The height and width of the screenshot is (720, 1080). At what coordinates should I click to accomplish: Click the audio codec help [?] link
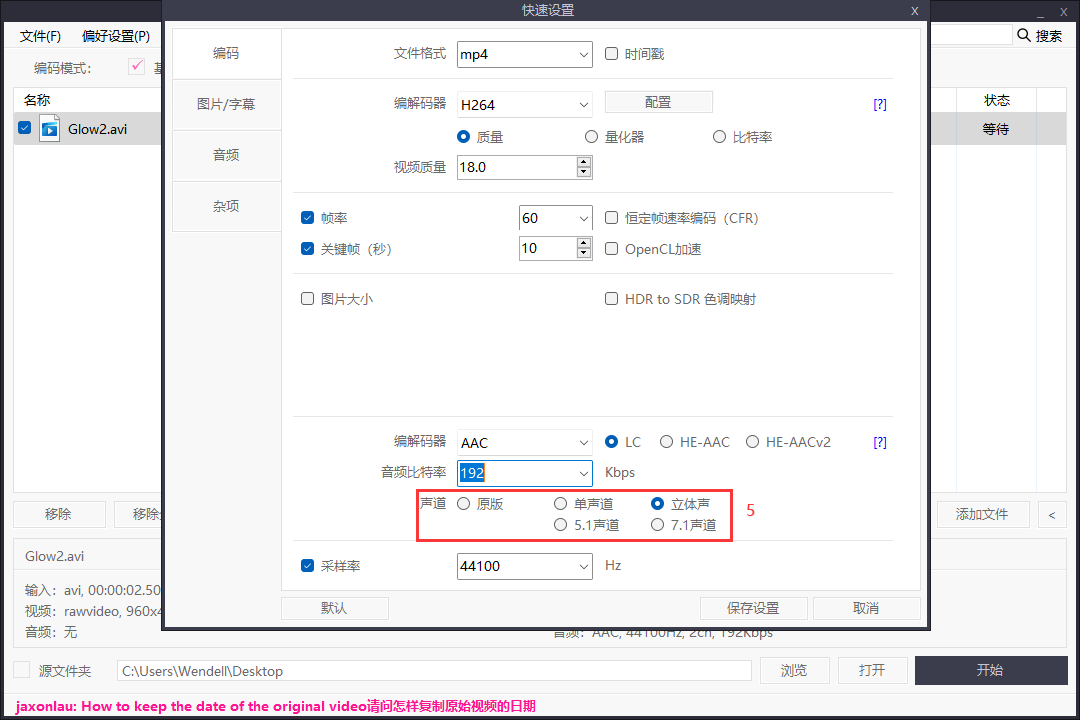point(880,442)
